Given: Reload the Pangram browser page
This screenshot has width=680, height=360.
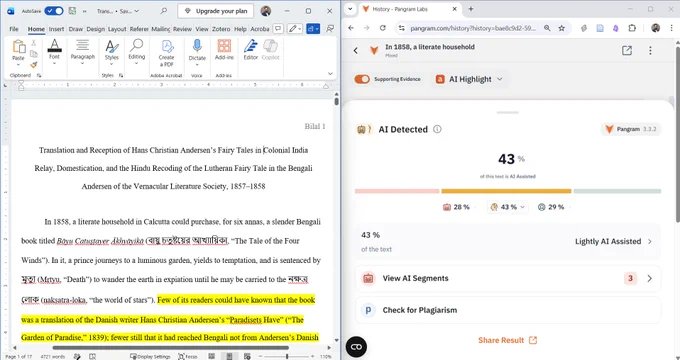Looking at the screenshot, I should coord(382,28).
